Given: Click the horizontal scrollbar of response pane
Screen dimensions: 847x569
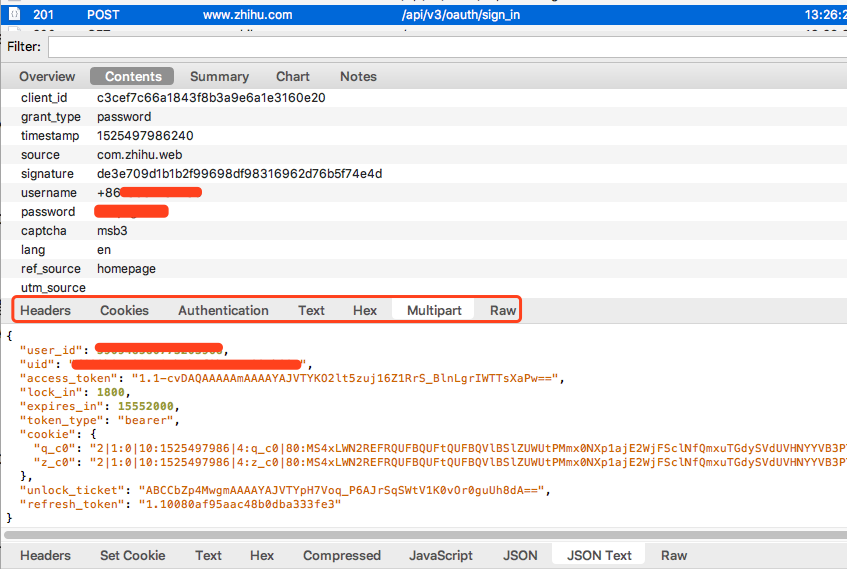Looking at the screenshot, I should [426, 535].
